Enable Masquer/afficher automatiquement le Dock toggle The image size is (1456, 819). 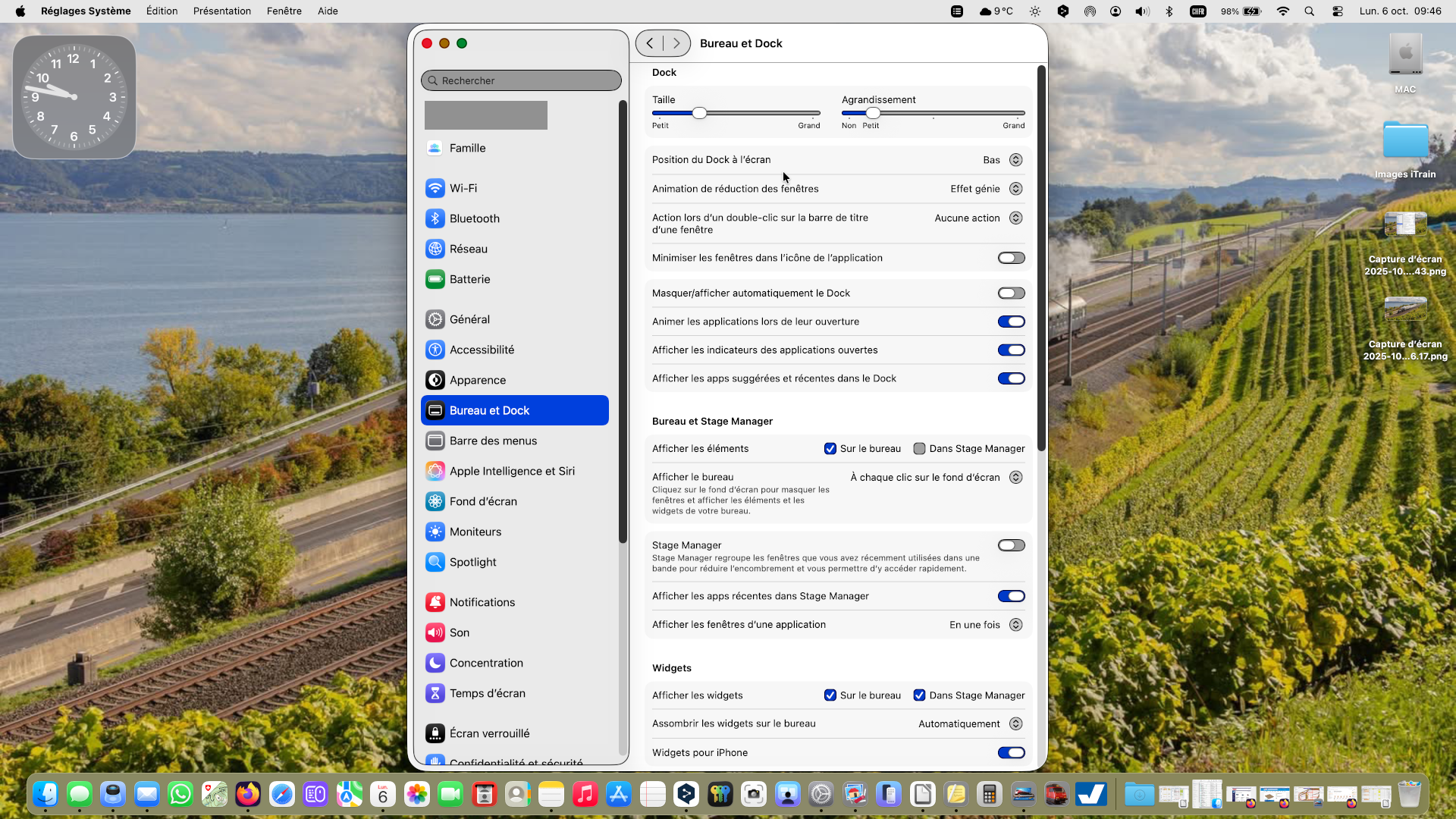pos(1011,293)
